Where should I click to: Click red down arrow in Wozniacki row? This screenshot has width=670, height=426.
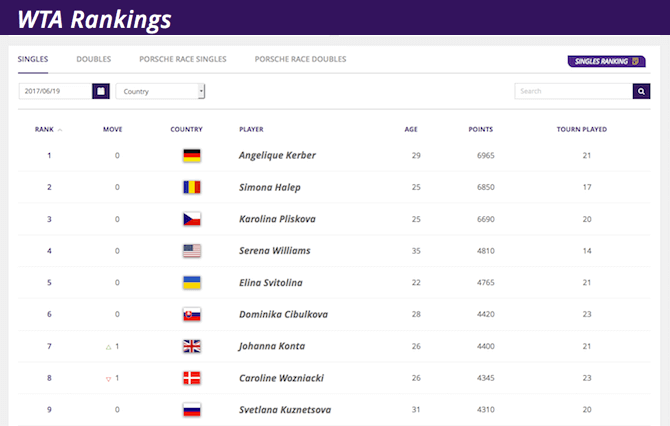[x=109, y=379]
